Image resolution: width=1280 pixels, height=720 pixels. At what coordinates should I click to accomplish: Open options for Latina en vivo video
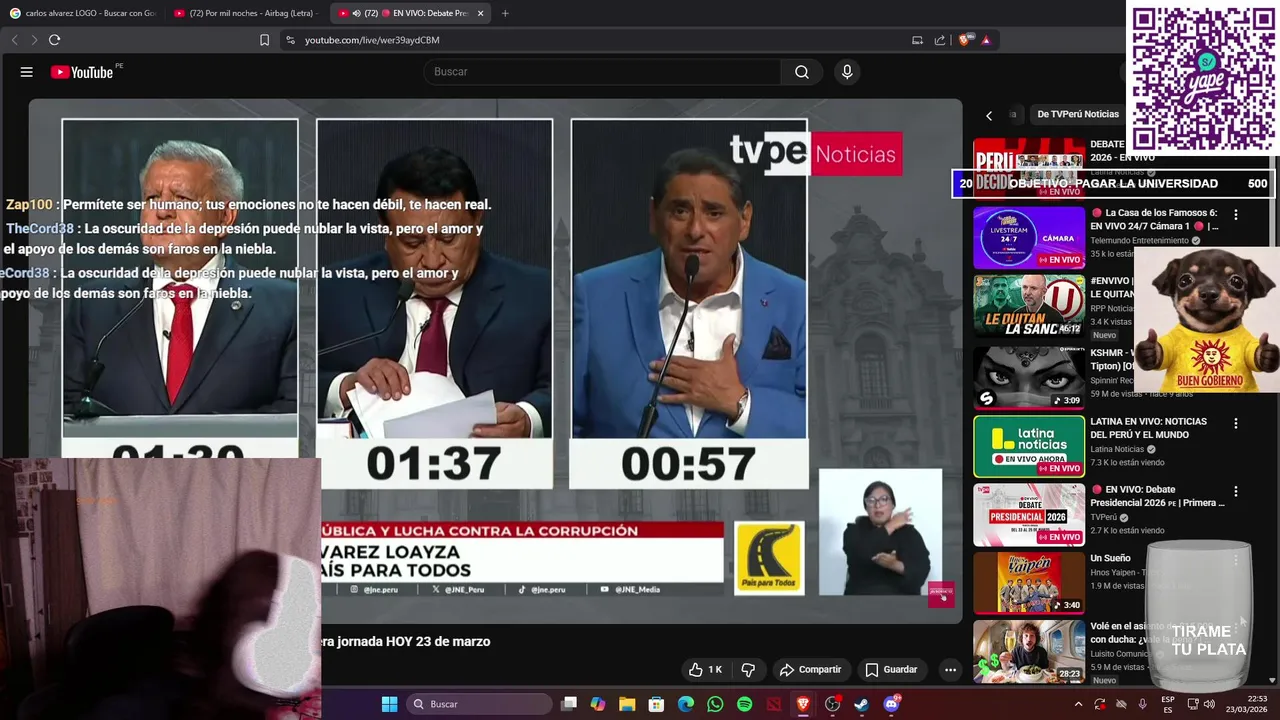coord(1235,423)
